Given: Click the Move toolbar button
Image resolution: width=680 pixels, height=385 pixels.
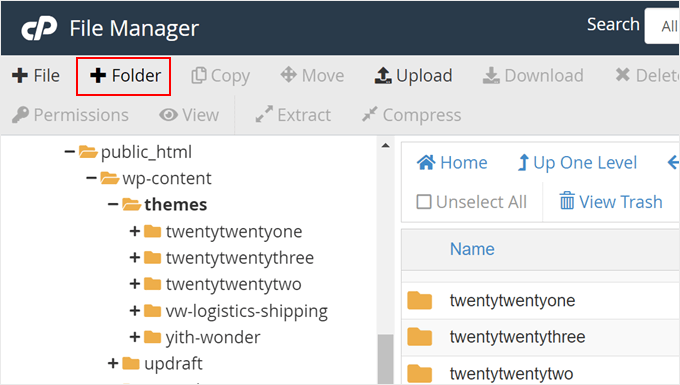Looking at the screenshot, I should click(x=312, y=75).
